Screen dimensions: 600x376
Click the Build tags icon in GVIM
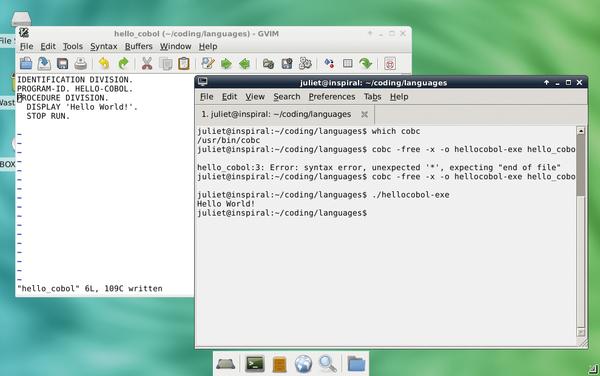pos(347,63)
